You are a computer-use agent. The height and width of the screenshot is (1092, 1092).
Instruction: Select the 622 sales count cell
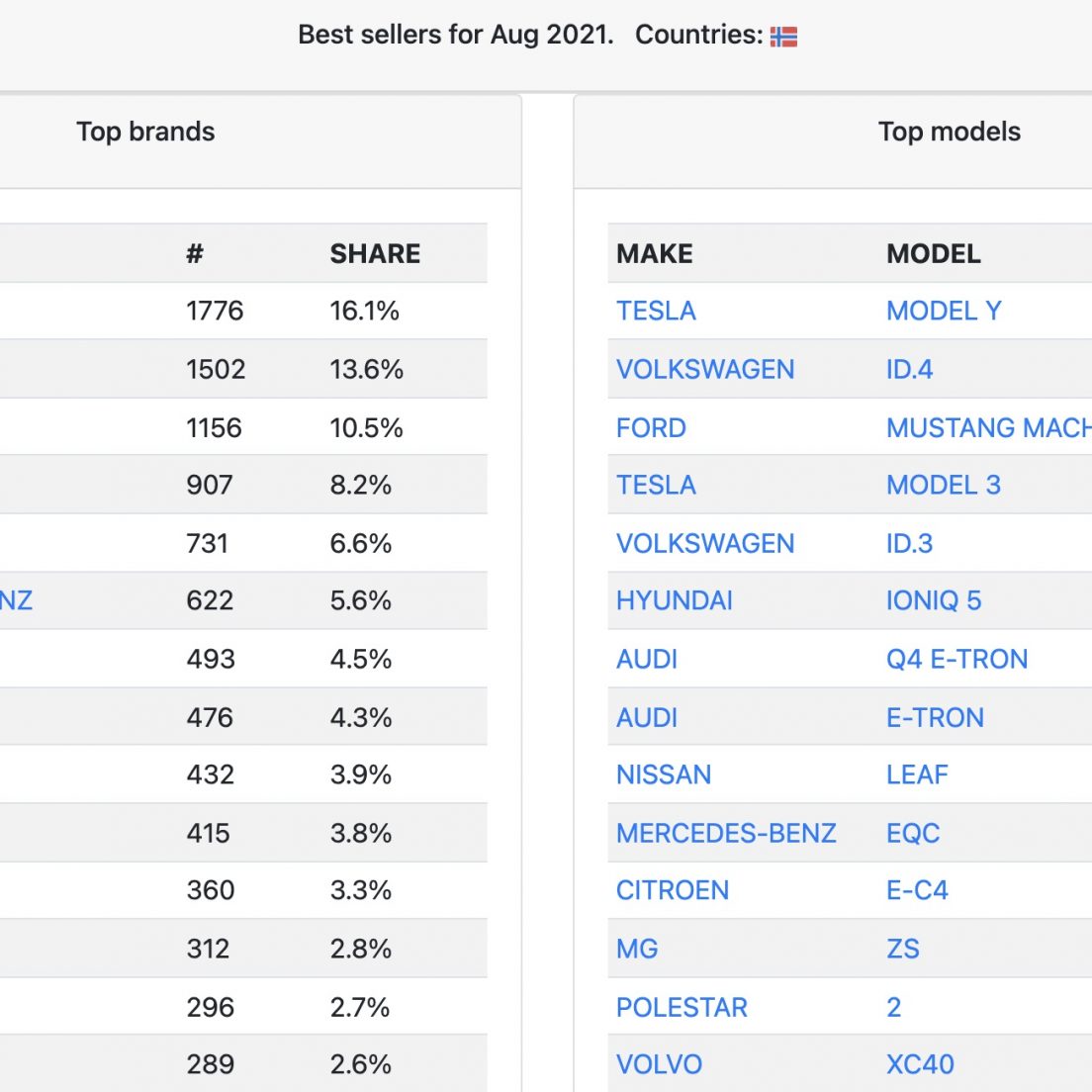tap(210, 600)
